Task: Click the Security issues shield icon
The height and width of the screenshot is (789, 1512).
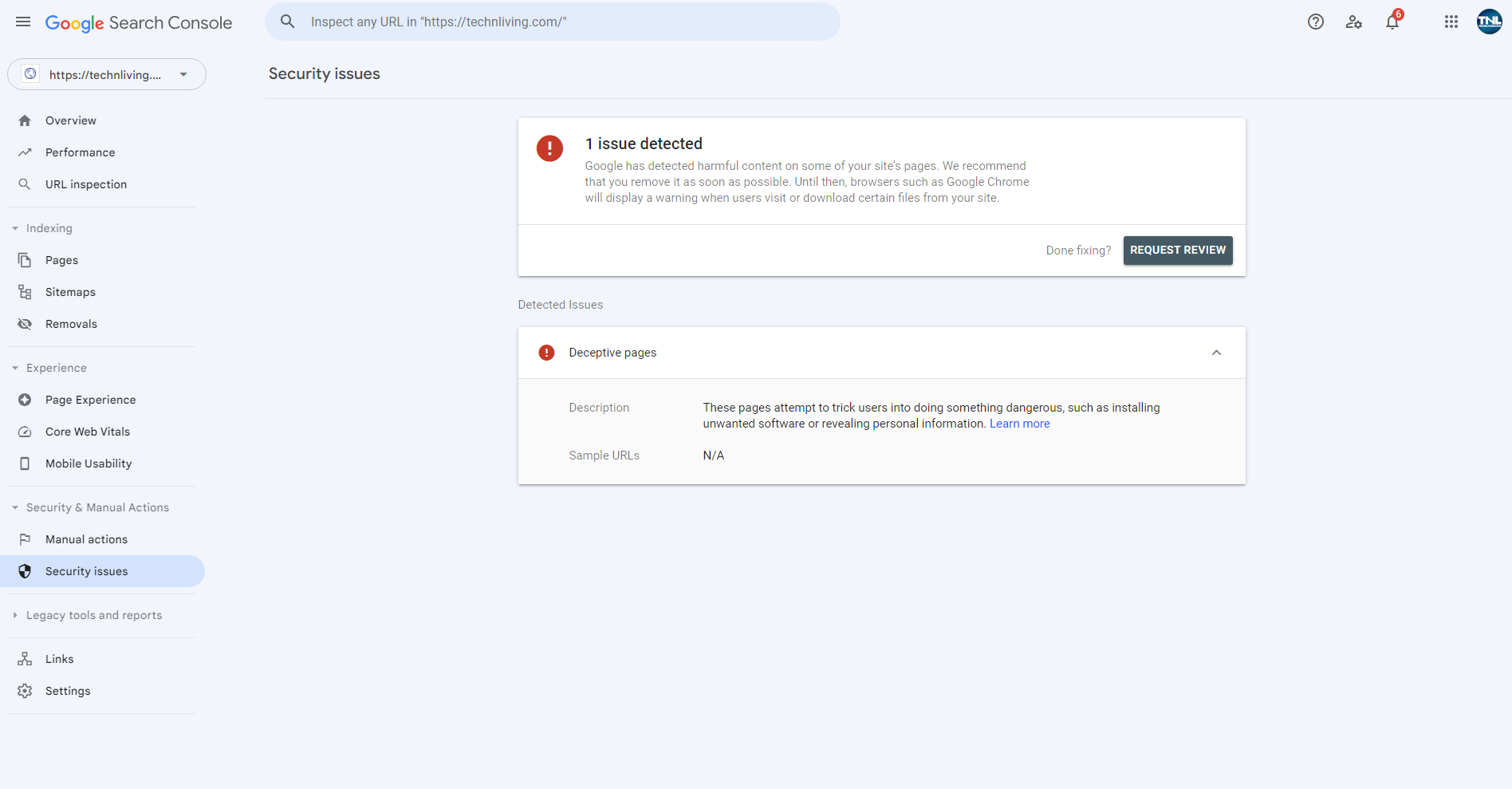Action: point(25,571)
